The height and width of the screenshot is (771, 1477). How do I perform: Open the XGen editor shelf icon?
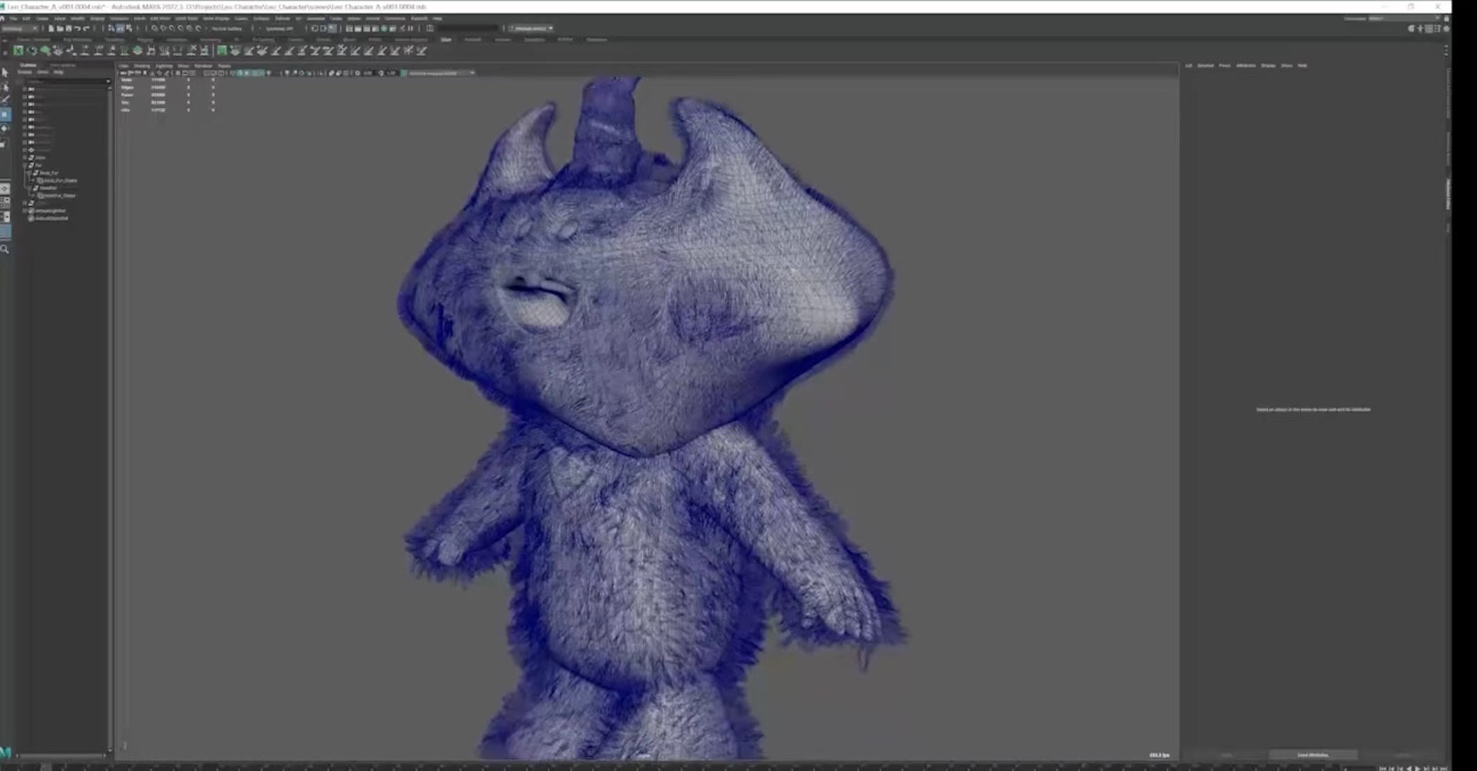click(x=19, y=51)
